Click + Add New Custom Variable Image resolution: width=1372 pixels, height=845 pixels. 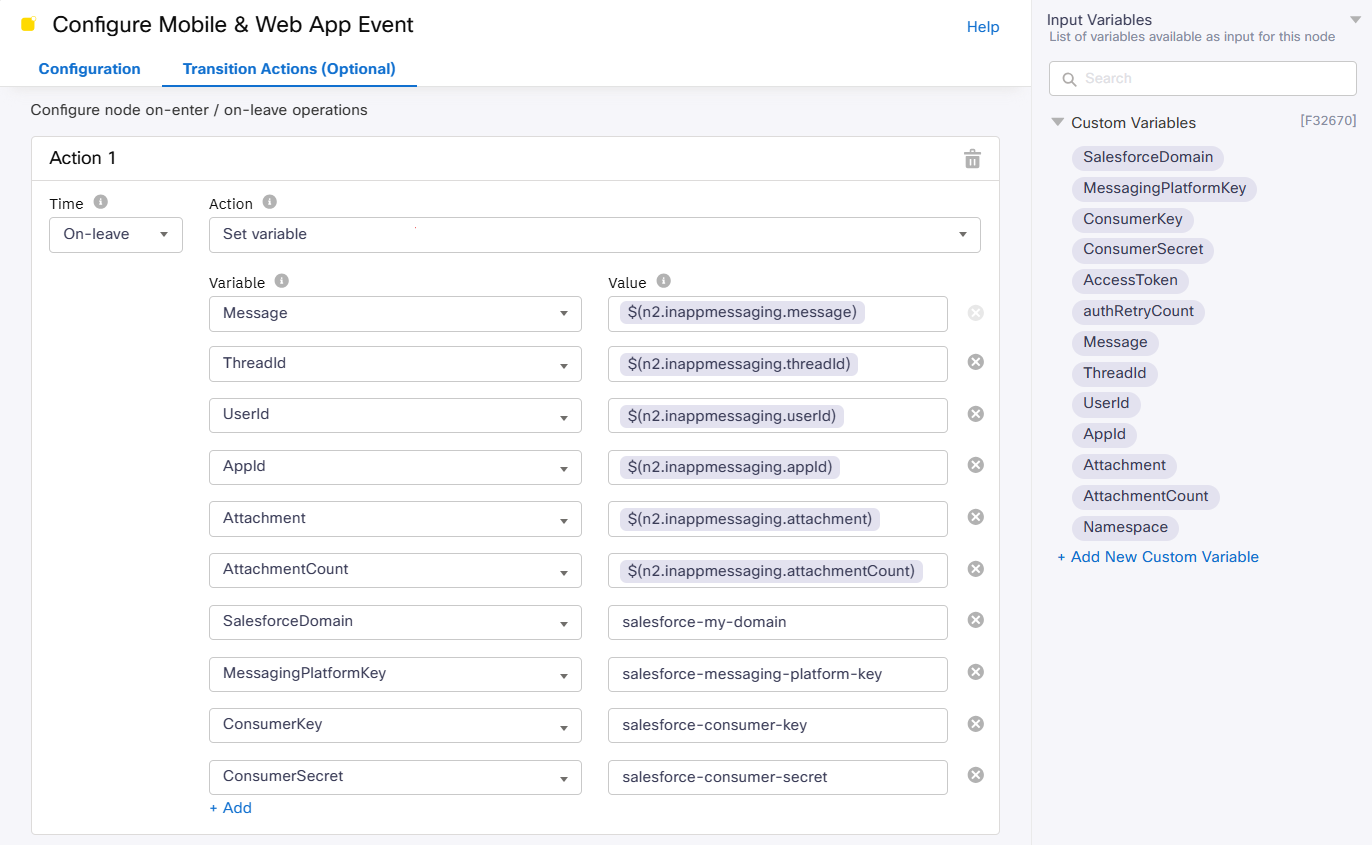pyautogui.click(x=1158, y=557)
